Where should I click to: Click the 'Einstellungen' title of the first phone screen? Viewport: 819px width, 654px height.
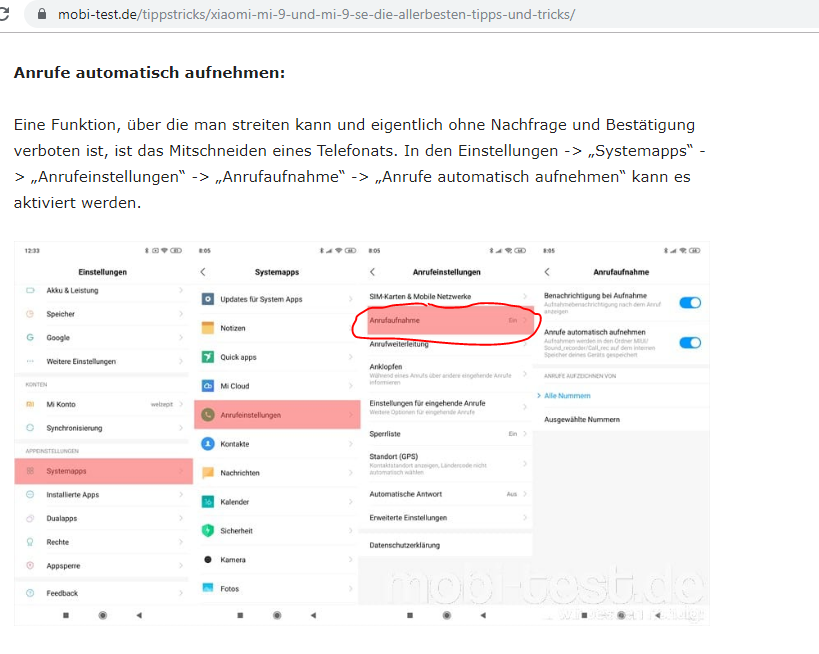(x=102, y=272)
